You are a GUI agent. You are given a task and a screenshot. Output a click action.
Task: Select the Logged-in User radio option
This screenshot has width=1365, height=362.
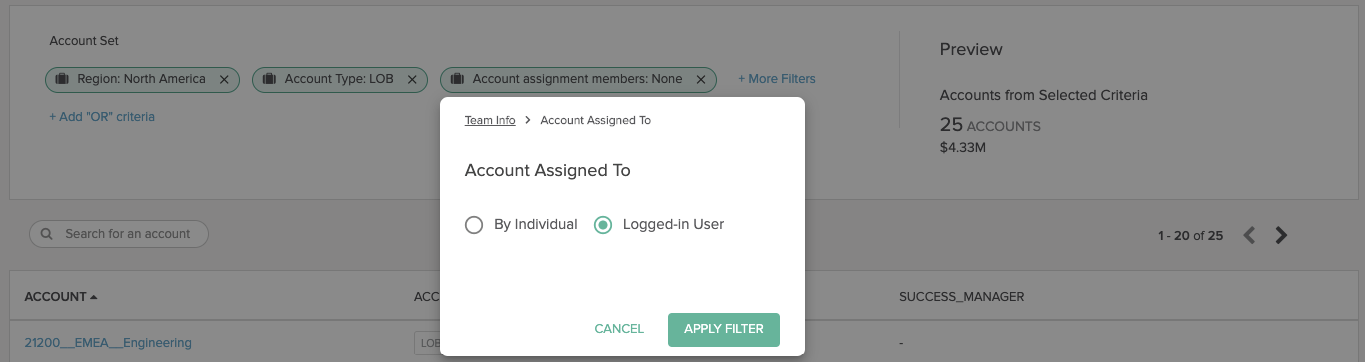point(603,225)
